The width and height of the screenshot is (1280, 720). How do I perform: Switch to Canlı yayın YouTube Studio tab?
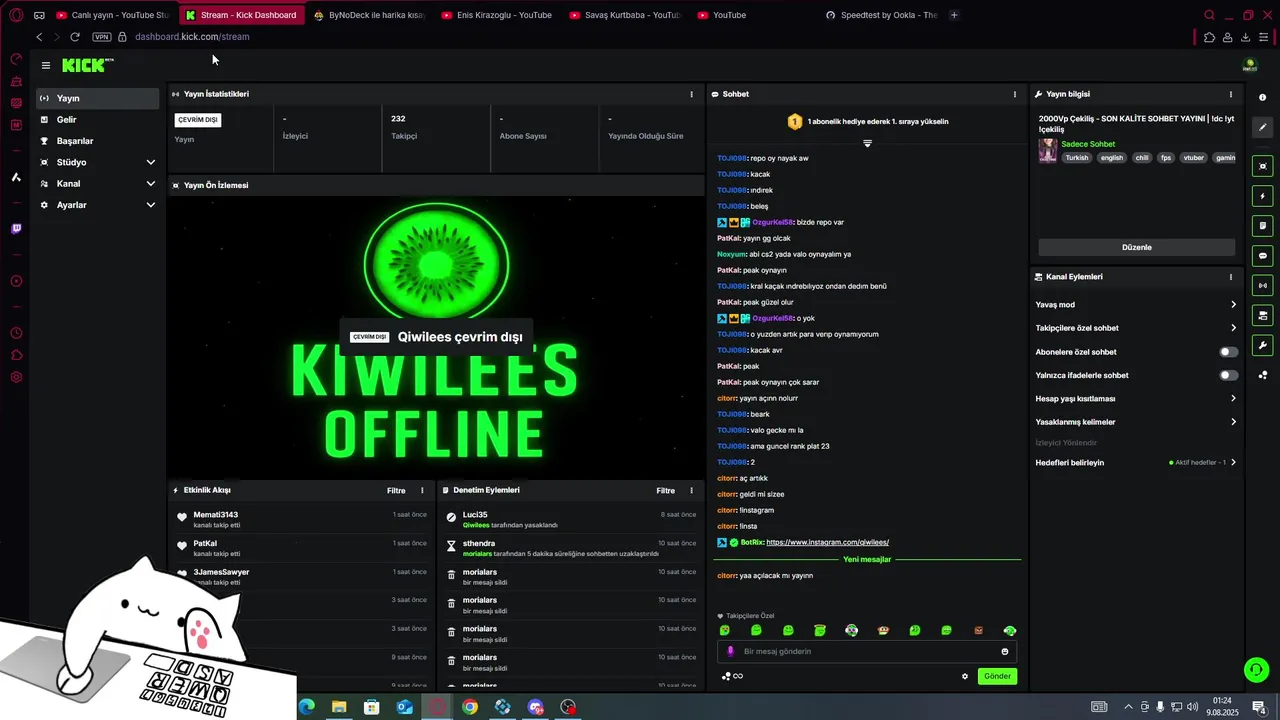[112, 15]
